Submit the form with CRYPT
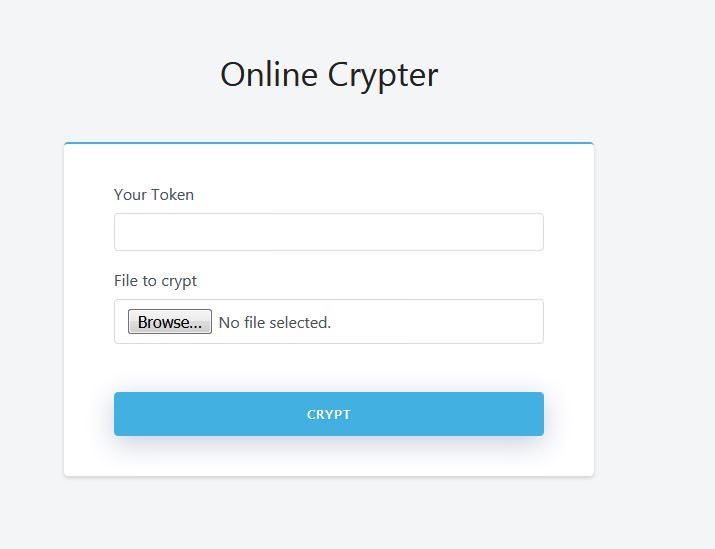Viewport: 715px width, 549px height. (328, 414)
